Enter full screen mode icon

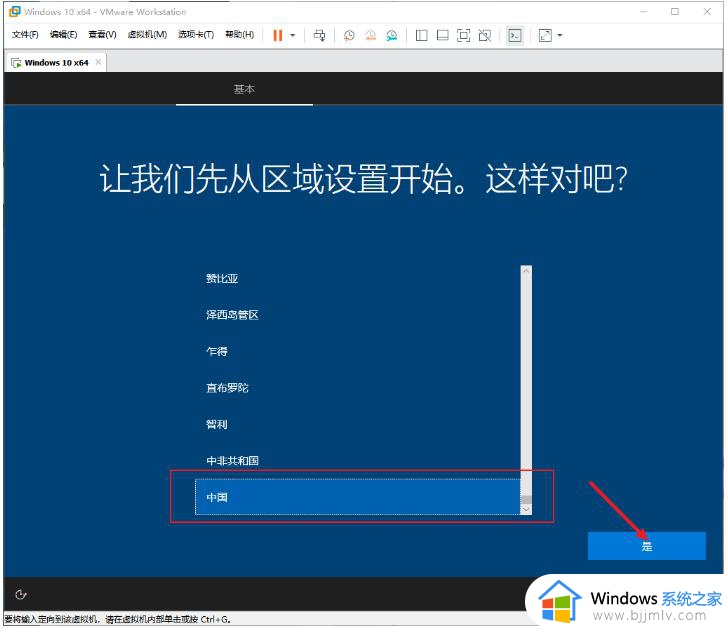pyautogui.click(x=464, y=36)
